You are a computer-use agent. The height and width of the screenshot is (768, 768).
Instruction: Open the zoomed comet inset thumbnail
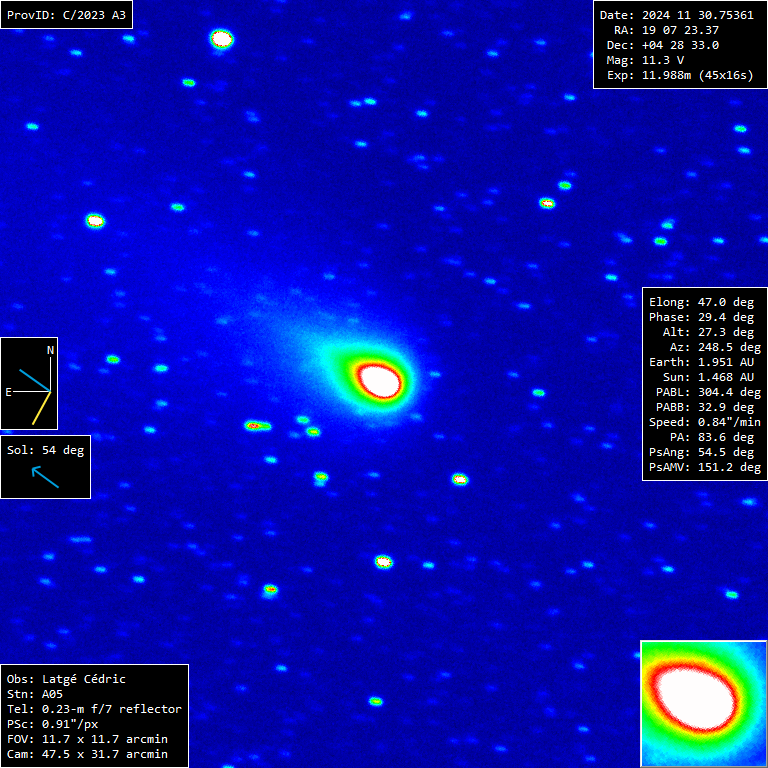coord(703,703)
